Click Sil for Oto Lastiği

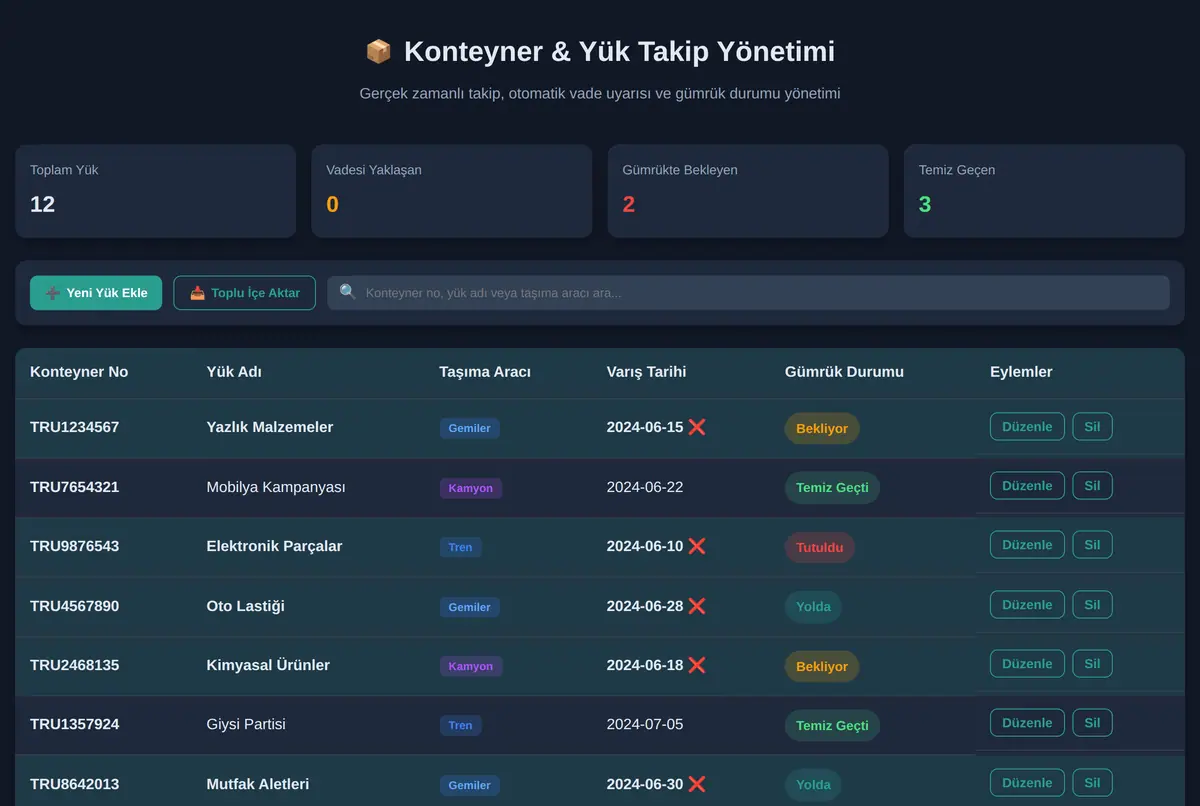1092,604
